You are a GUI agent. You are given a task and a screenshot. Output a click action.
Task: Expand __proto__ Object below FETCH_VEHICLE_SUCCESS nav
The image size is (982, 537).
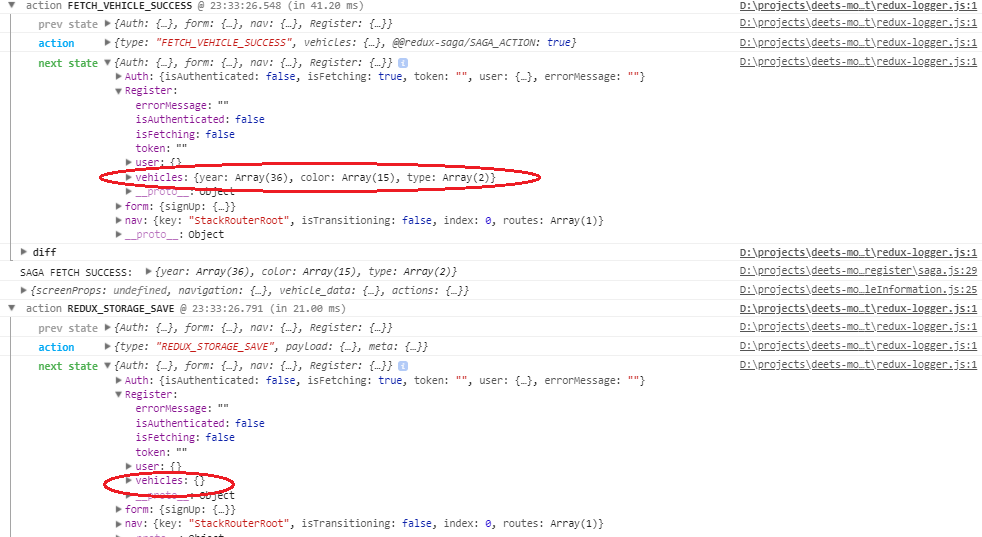(118, 234)
